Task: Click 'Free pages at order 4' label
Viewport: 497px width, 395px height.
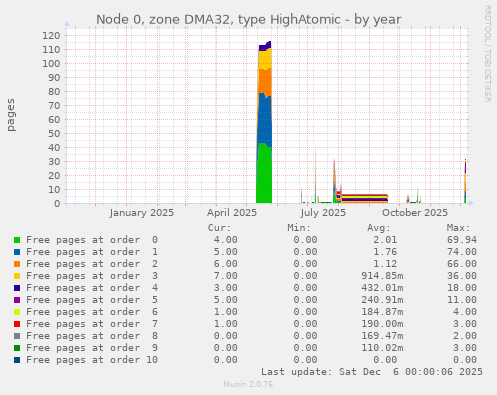Action: coord(92,288)
